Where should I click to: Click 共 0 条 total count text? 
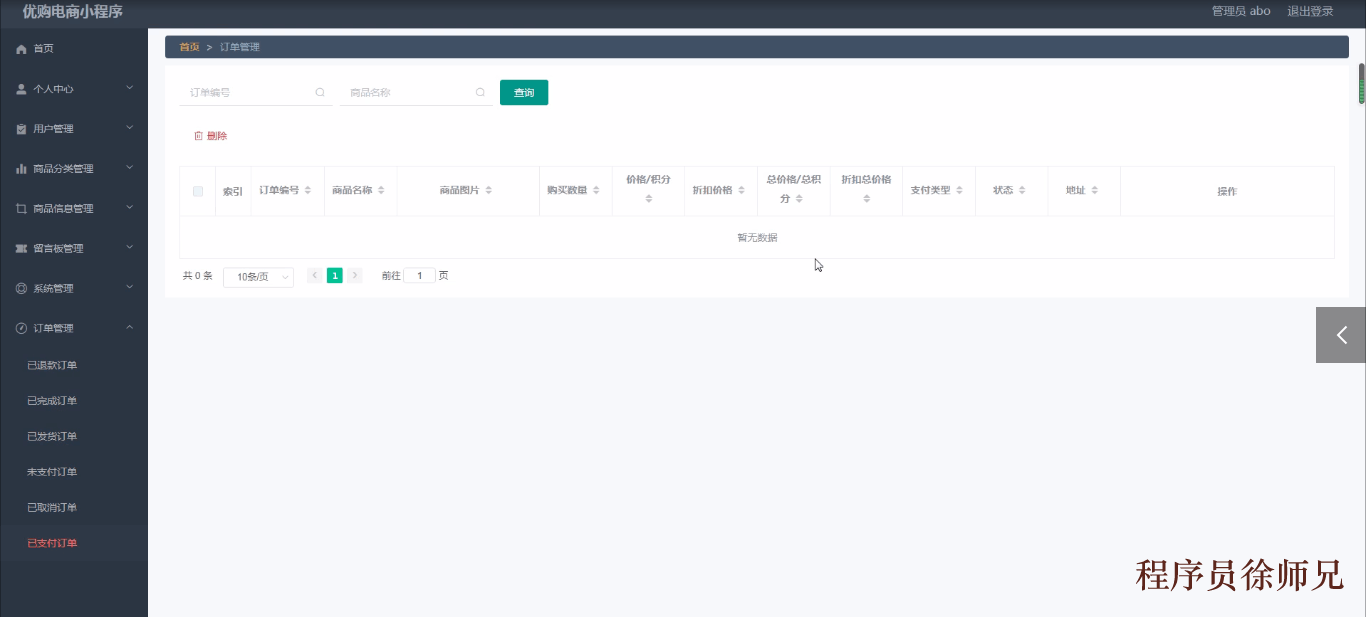197,276
